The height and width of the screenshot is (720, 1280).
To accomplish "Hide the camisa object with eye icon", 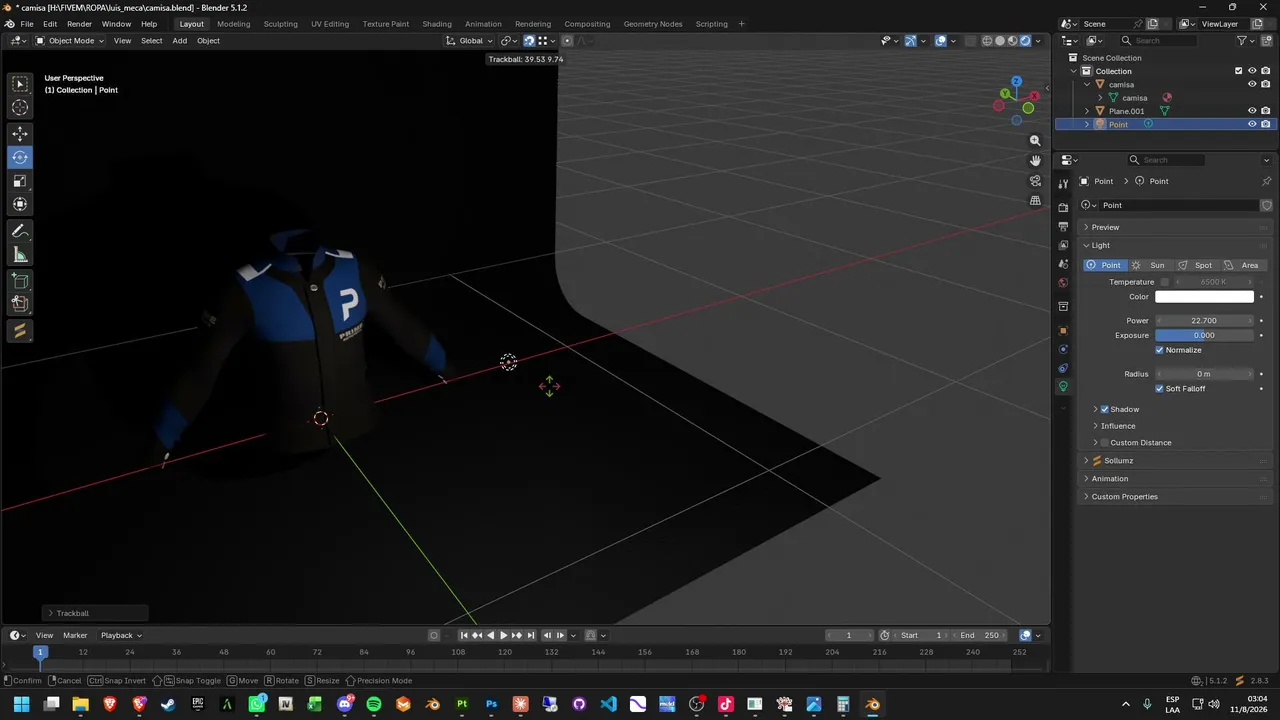I will (1252, 84).
